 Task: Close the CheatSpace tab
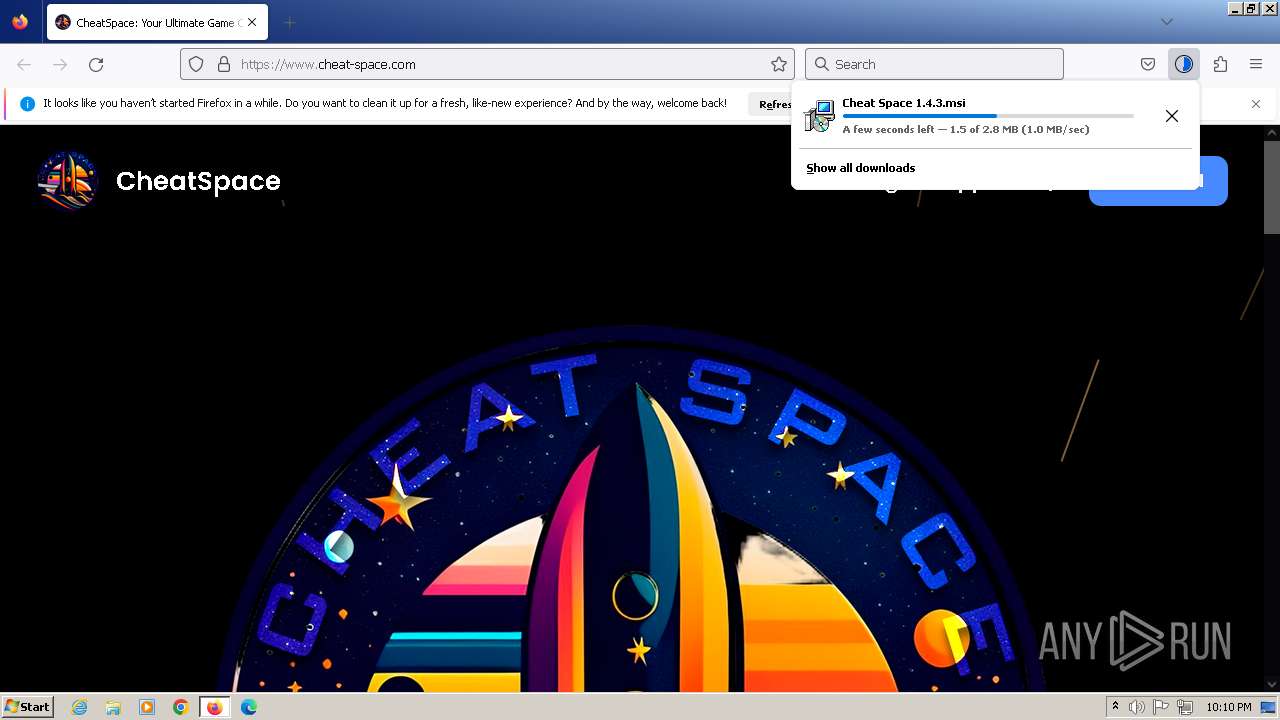(251, 22)
